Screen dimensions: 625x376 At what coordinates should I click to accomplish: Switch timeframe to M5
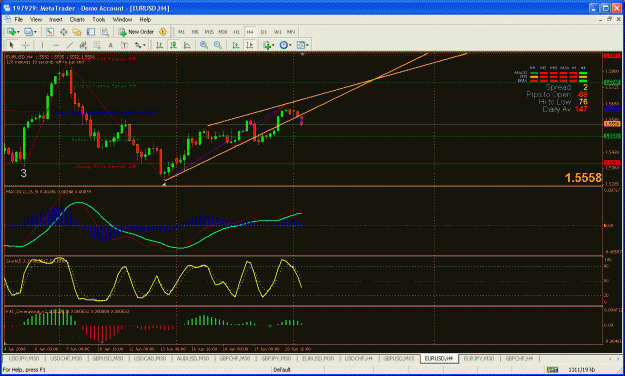[195, 32]
